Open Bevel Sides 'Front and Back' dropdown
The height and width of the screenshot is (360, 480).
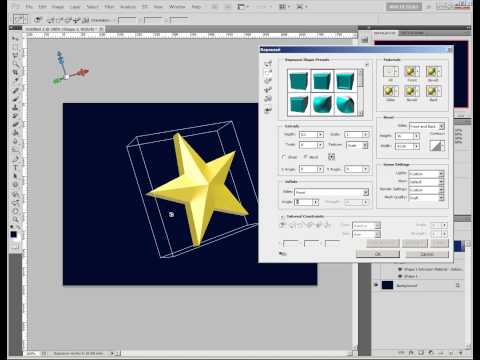pos(427,126)
